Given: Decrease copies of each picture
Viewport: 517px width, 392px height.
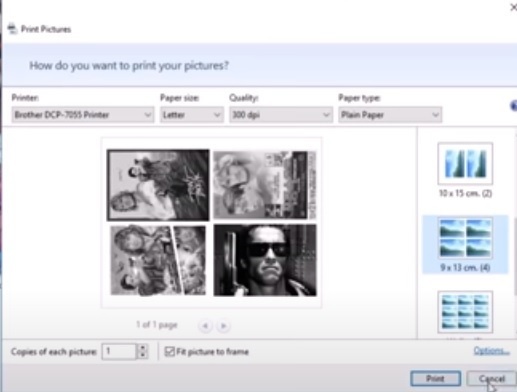Looking at the screenshot, I should point(143,355).
